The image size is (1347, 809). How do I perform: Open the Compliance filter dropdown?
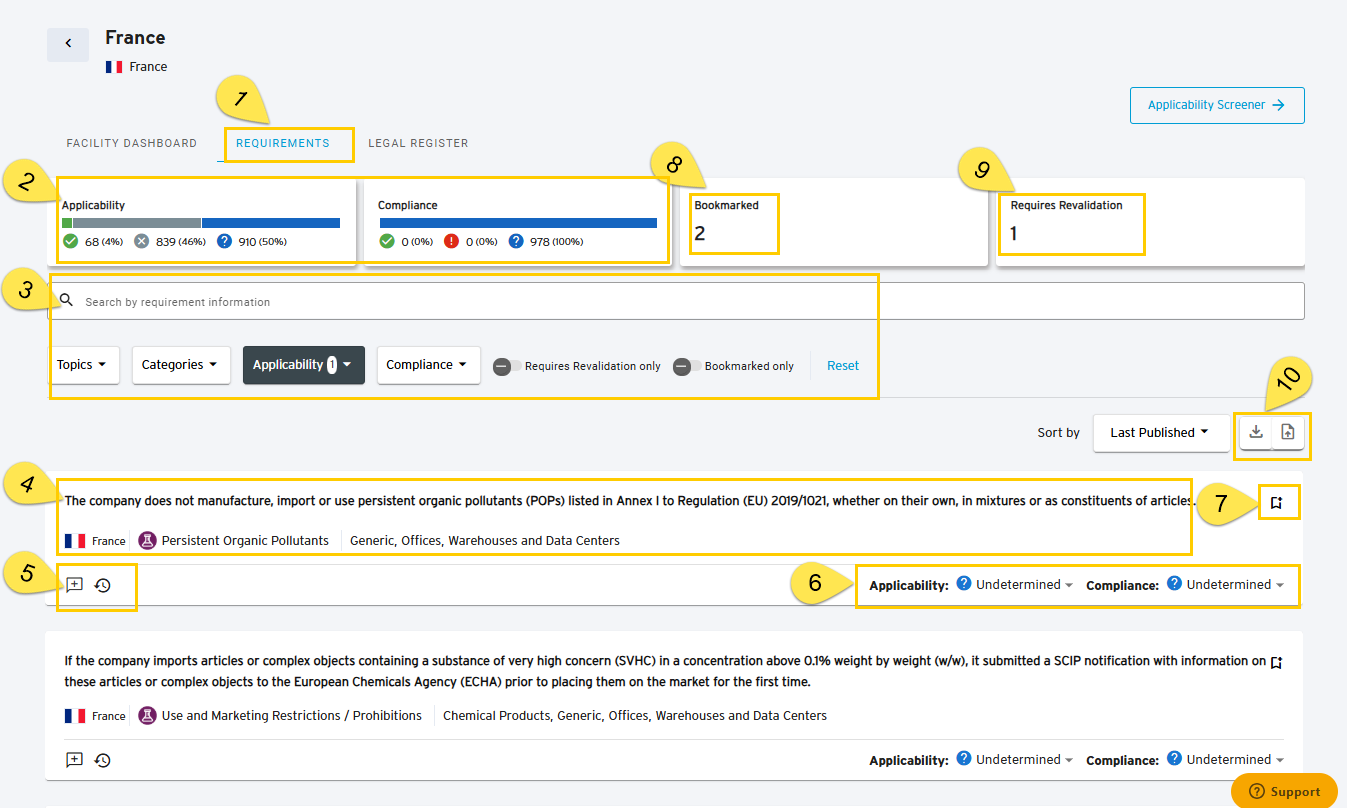[428, 365]
